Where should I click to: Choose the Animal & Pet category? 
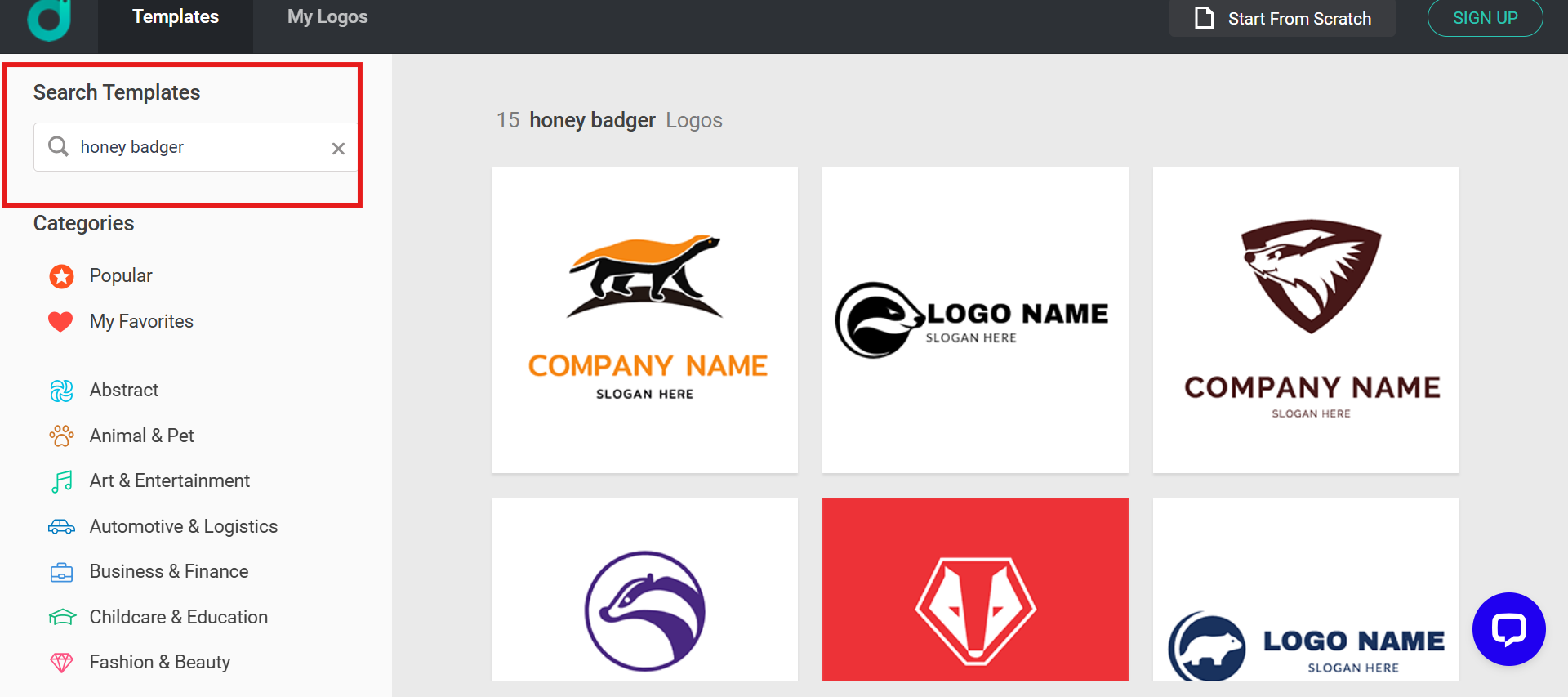click(142, 436)
